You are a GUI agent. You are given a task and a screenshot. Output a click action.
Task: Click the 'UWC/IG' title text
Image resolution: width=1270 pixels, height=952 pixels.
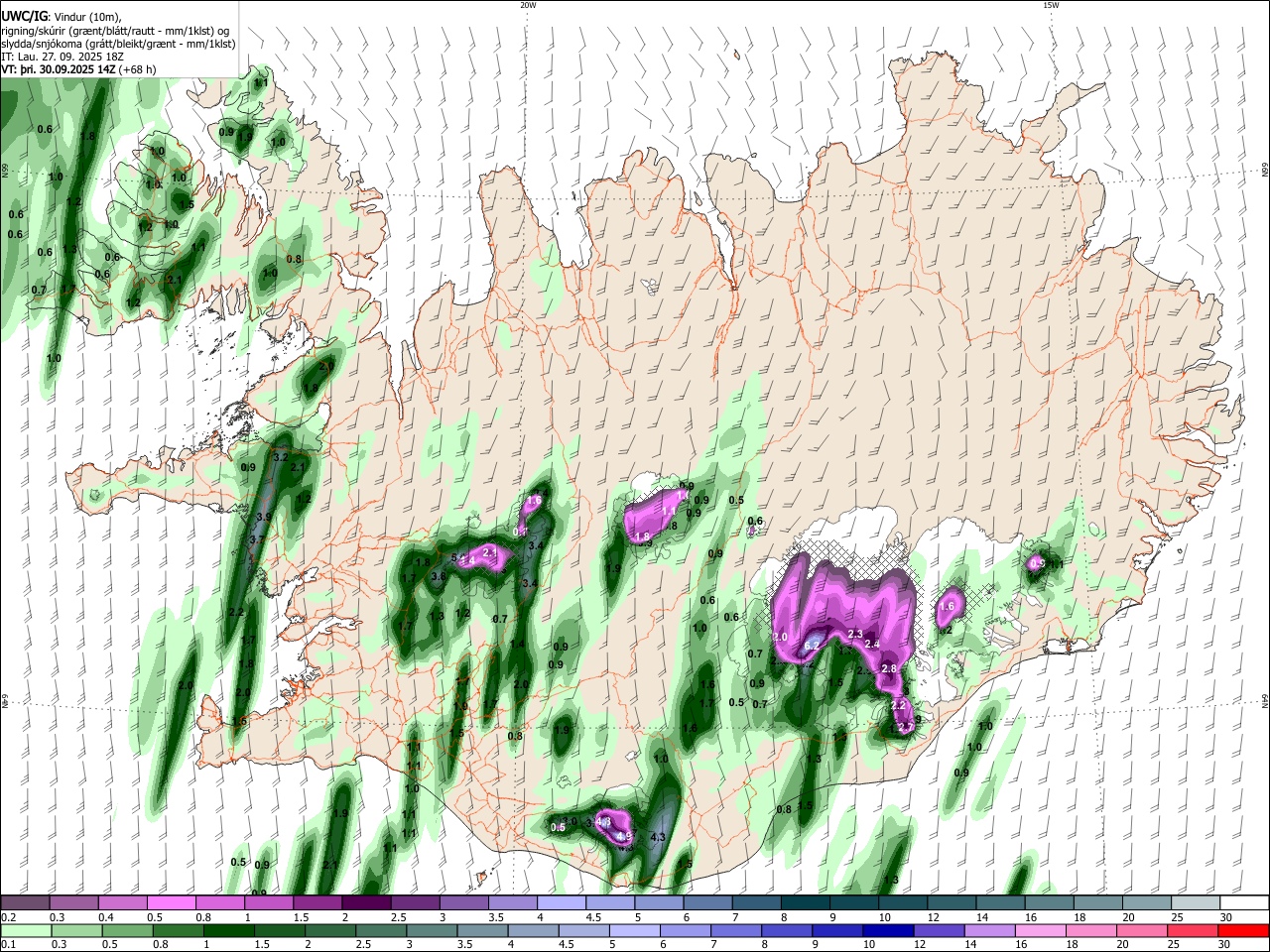coord(25,17)
